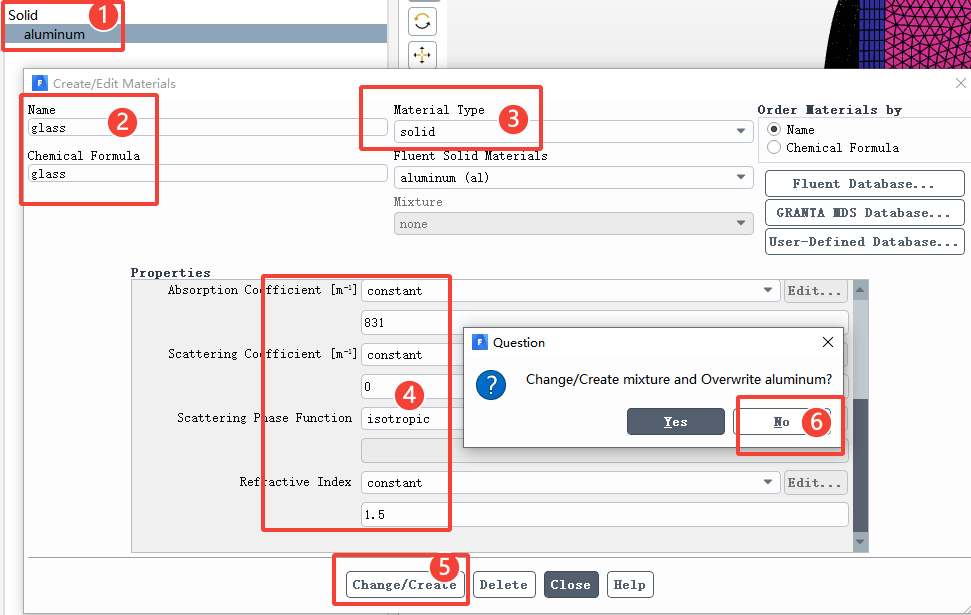The image size is (971, 615).
Task: Click the Help button
Action: click(630, 585)
